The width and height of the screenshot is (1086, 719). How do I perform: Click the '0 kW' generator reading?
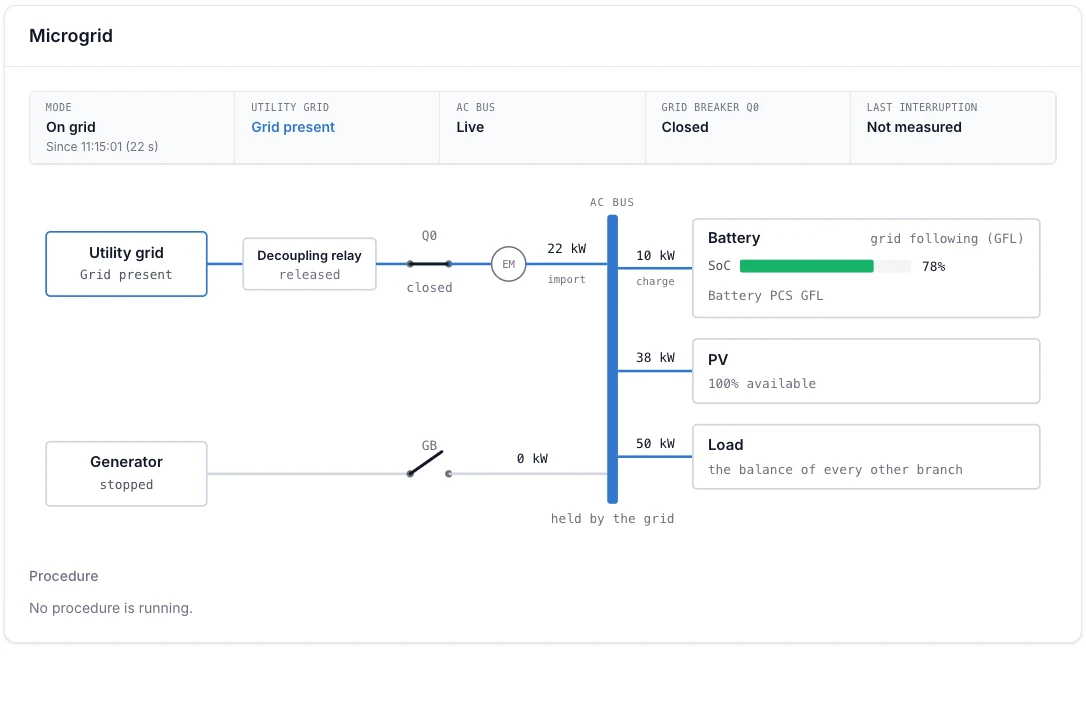tap(532, 459)
